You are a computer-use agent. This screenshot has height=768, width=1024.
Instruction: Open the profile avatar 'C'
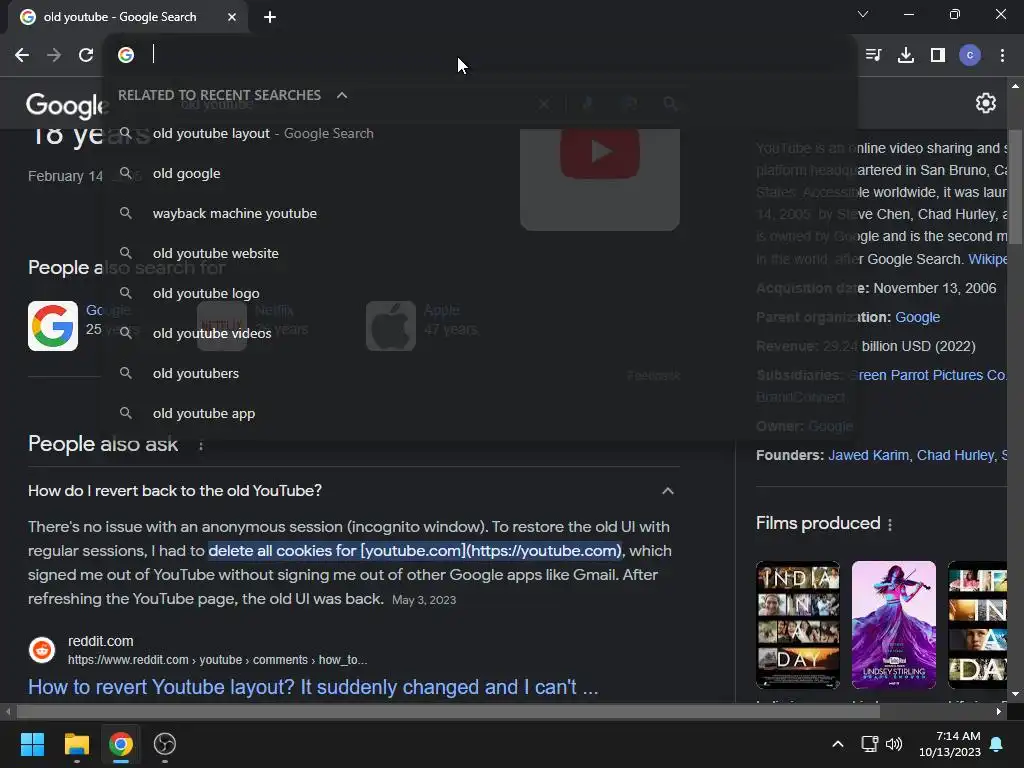pyautogui.click(x=970, y=55)
